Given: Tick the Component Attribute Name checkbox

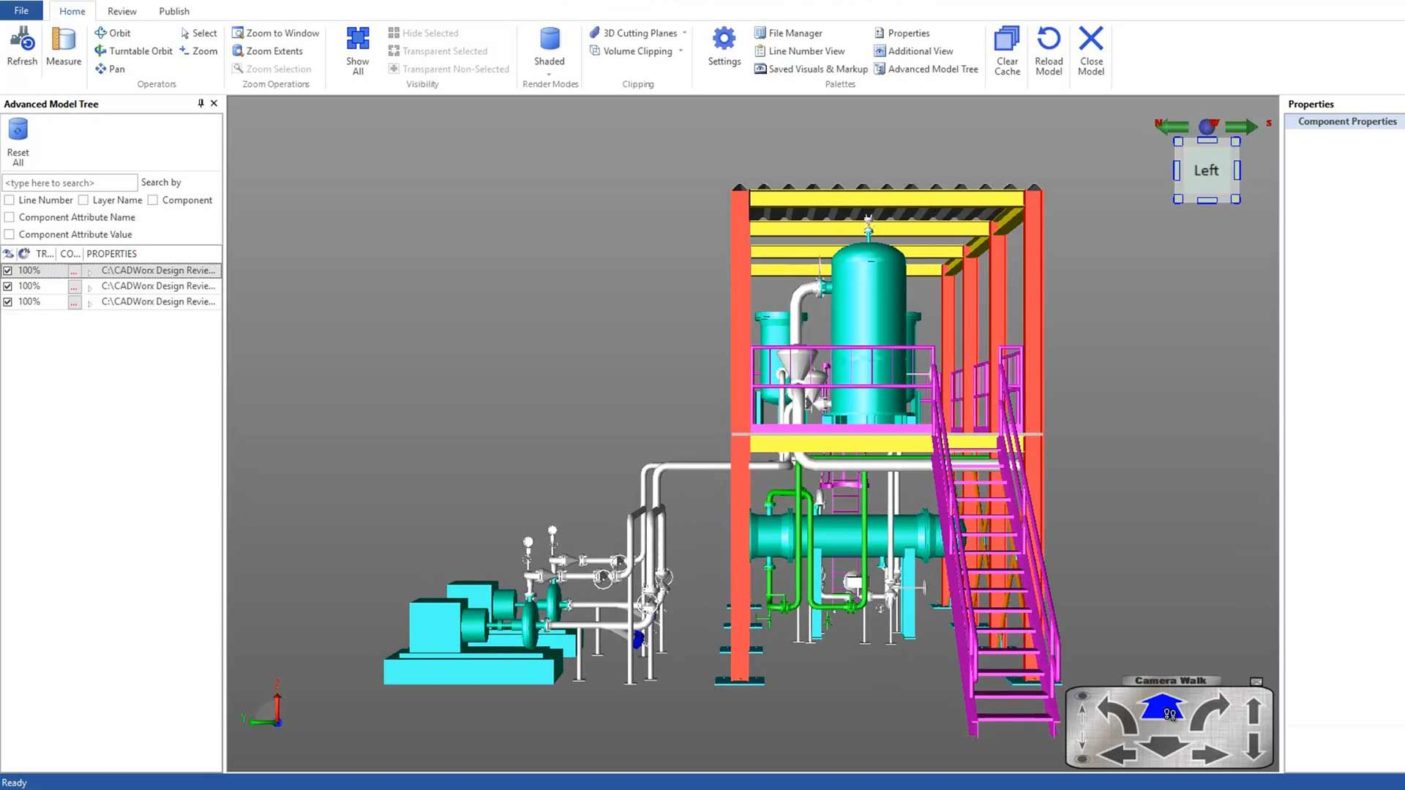Looking at the screenshot, I should [x=10, y=217].
